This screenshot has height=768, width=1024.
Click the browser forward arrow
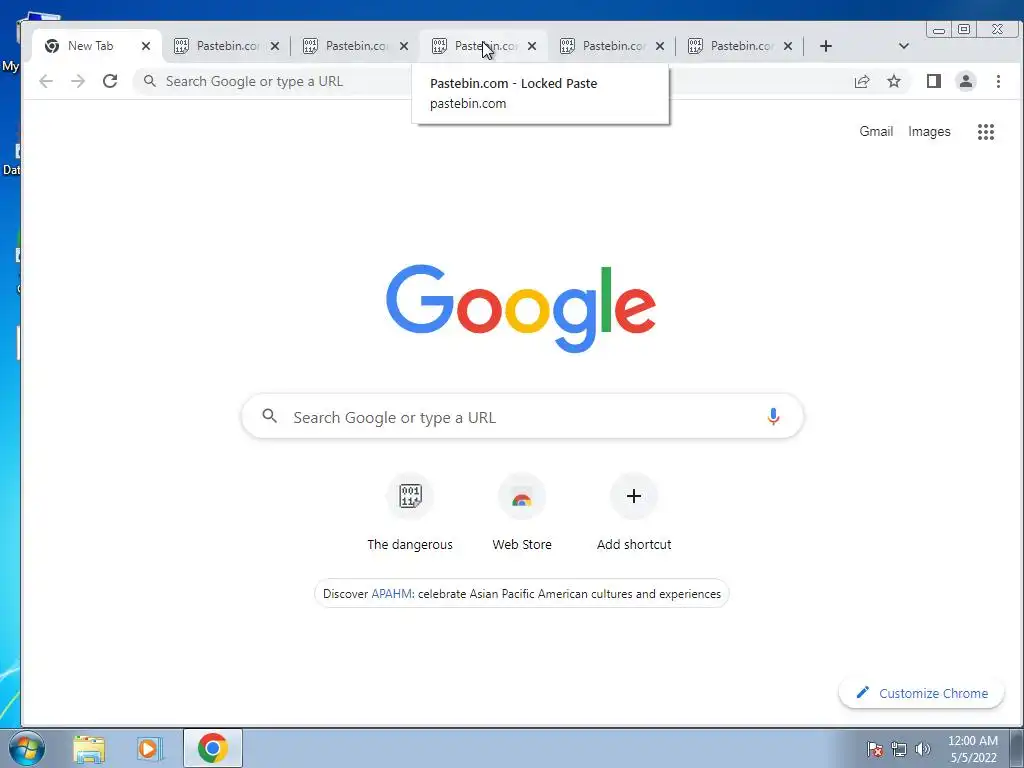click(78, 81)
